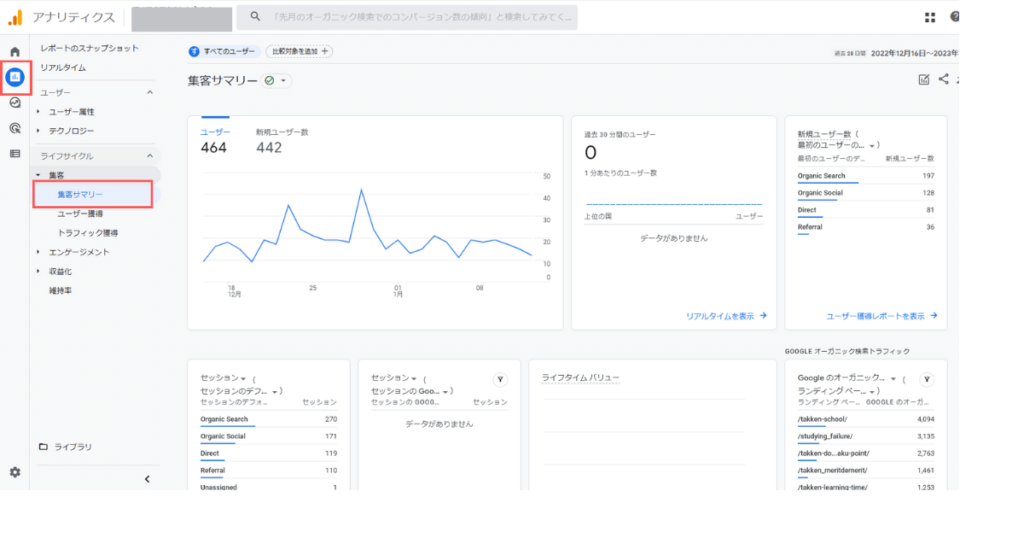Screen dimensions: 1024x538
Task: Open the help question mark icon
Action: tap(954, 17)
